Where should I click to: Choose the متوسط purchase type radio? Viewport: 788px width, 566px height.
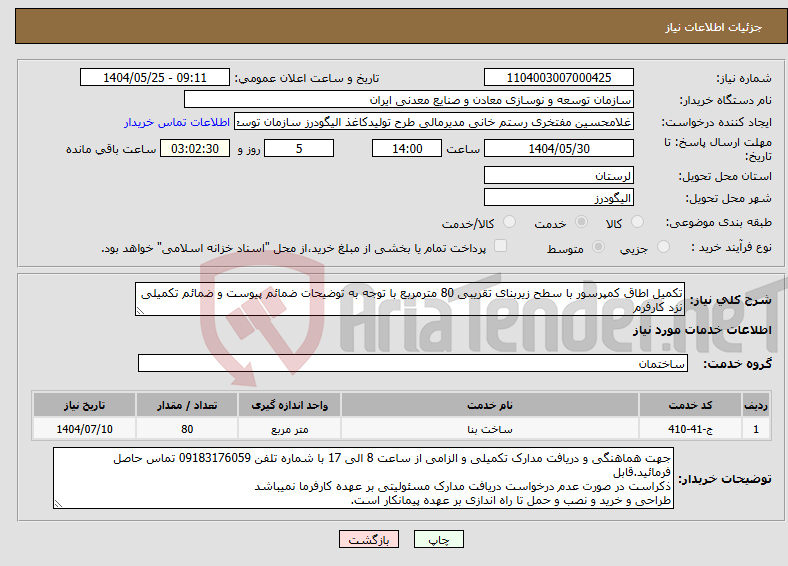pos(598,246)
